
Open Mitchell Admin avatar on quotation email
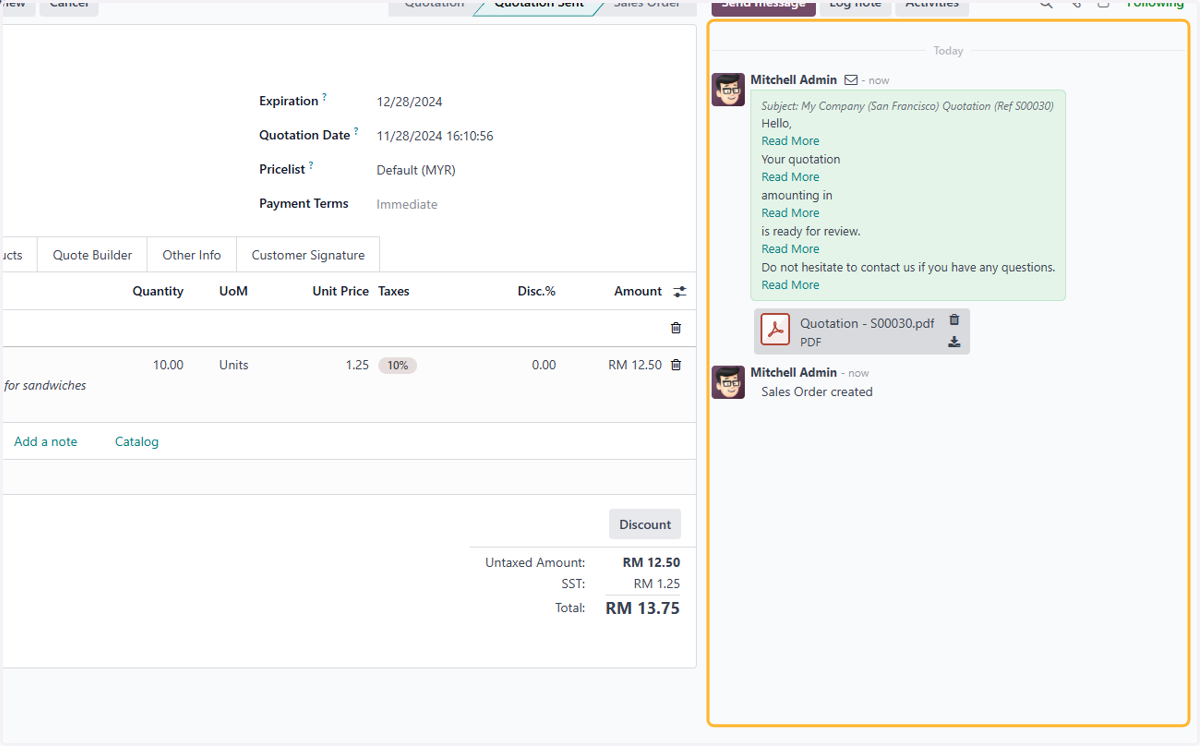pos(728,89)
